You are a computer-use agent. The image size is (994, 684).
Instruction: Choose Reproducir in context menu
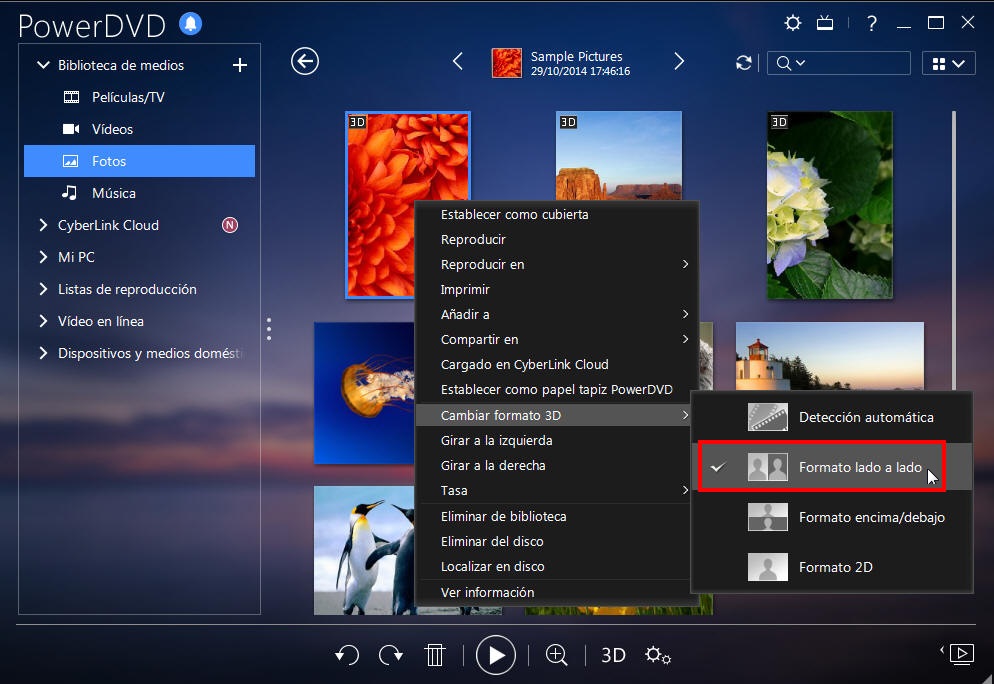[557, 240]
